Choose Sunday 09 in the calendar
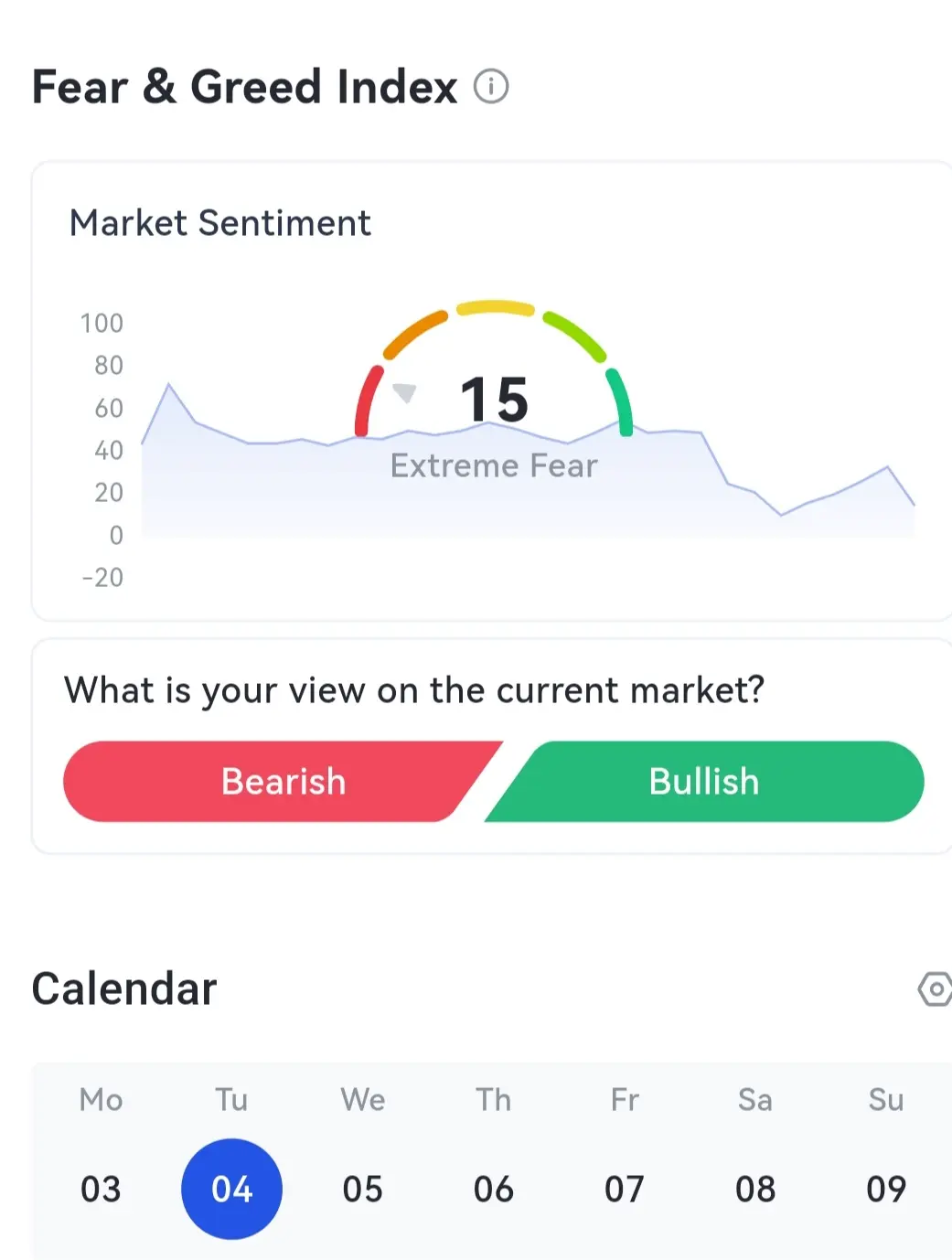 click(886, 1189)
